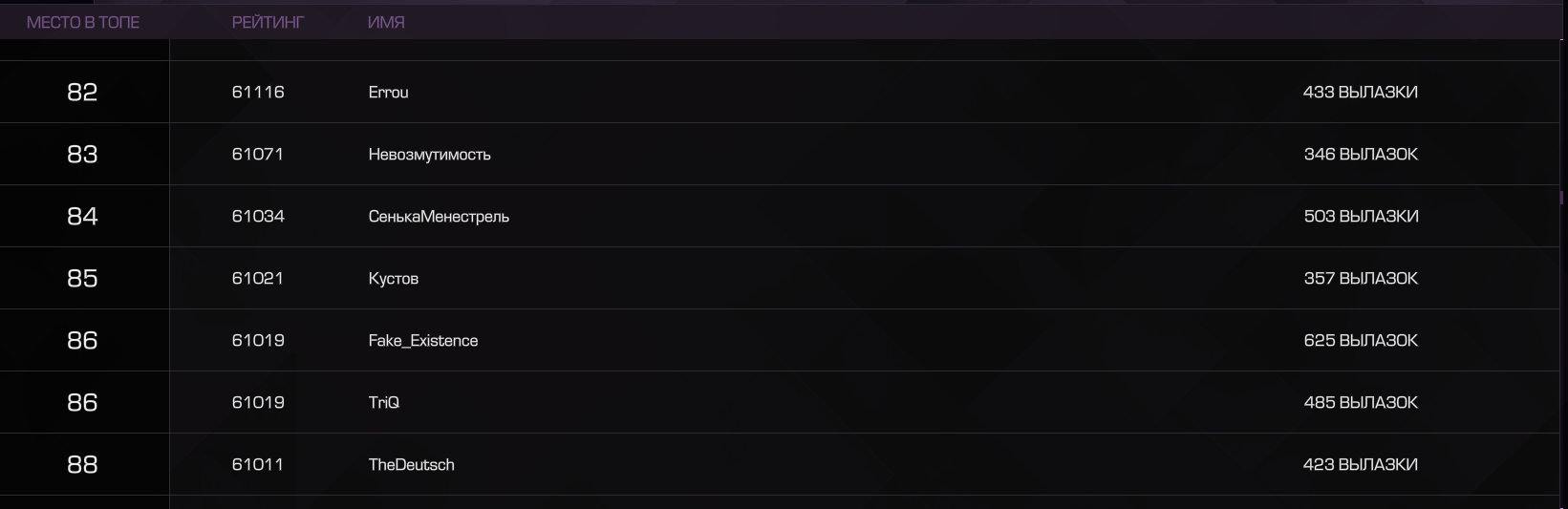Viewport: 1568px width, 509px height.
Task: Click 433 ВЫЛАЗКИ sorties count
Action: (x=1360, y=92)
